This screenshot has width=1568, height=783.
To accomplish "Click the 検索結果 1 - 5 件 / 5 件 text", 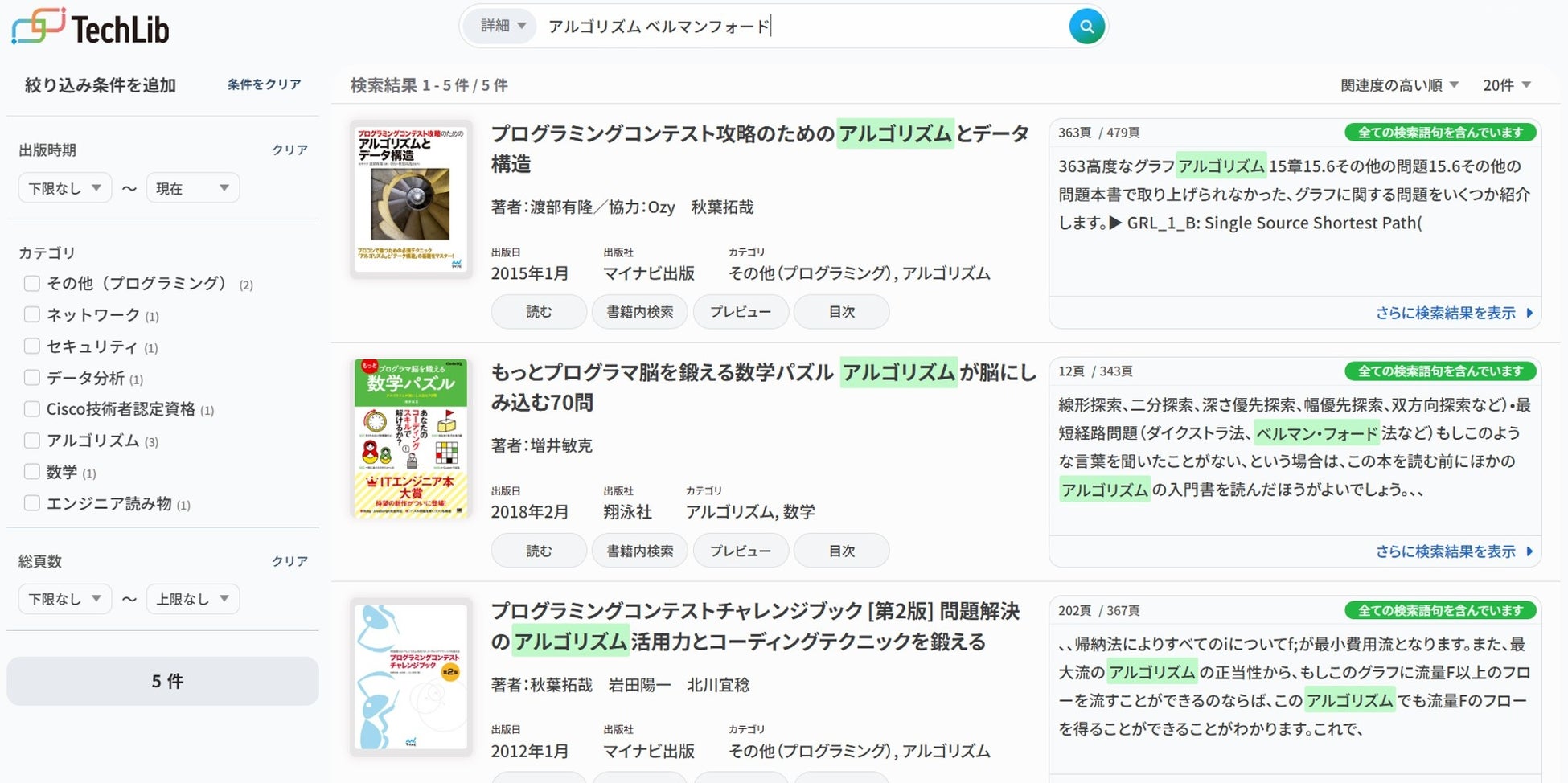I will [x=429, y=85].
